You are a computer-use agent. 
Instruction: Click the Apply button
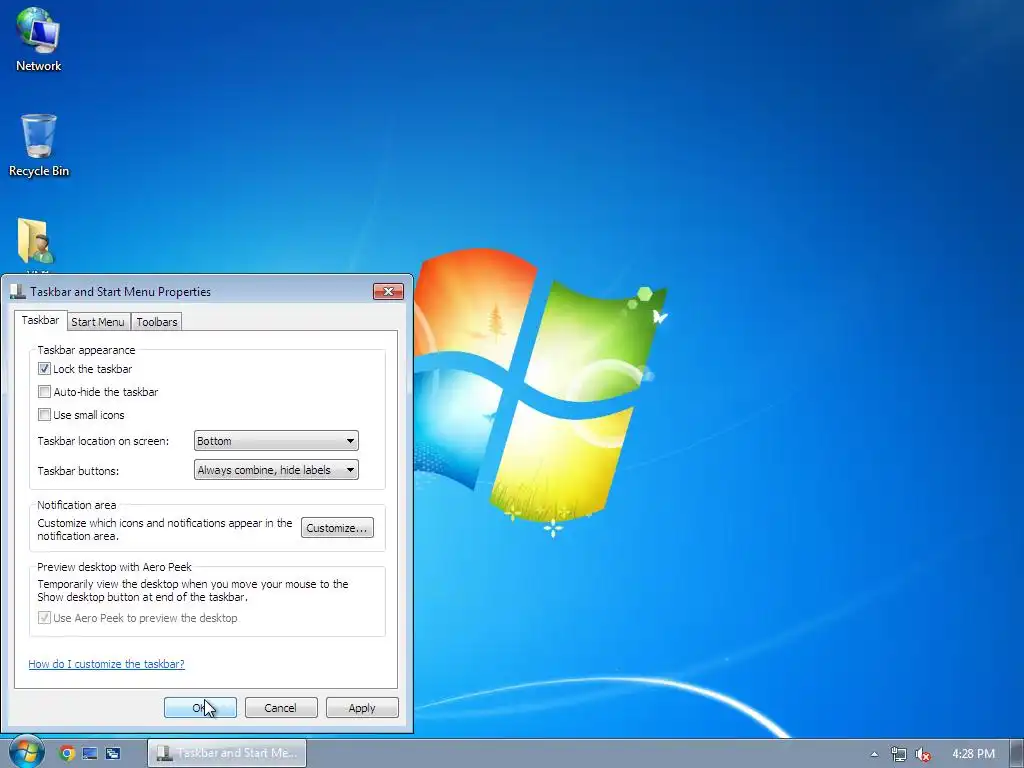pos(362,708)
